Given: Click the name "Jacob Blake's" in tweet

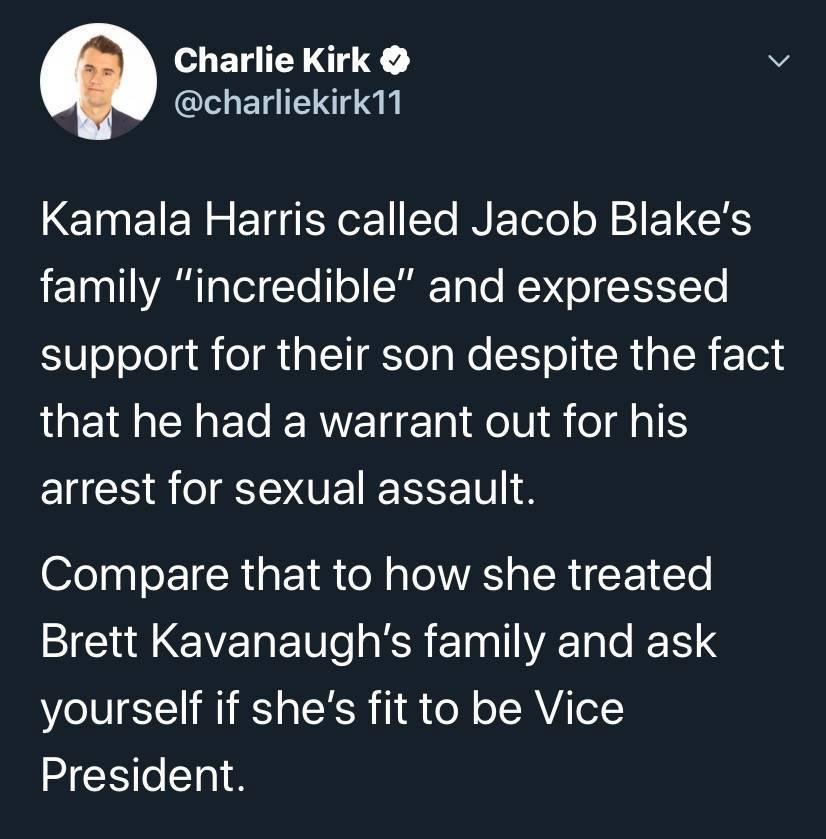Looking at the screenshot, I should pos(611,220).
